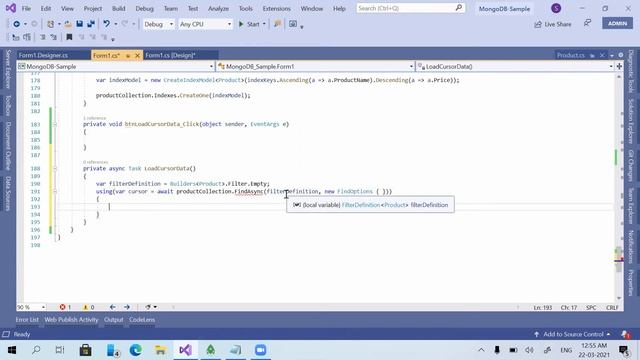
Task: Open the Analyze menu
Action: [218, 8]
